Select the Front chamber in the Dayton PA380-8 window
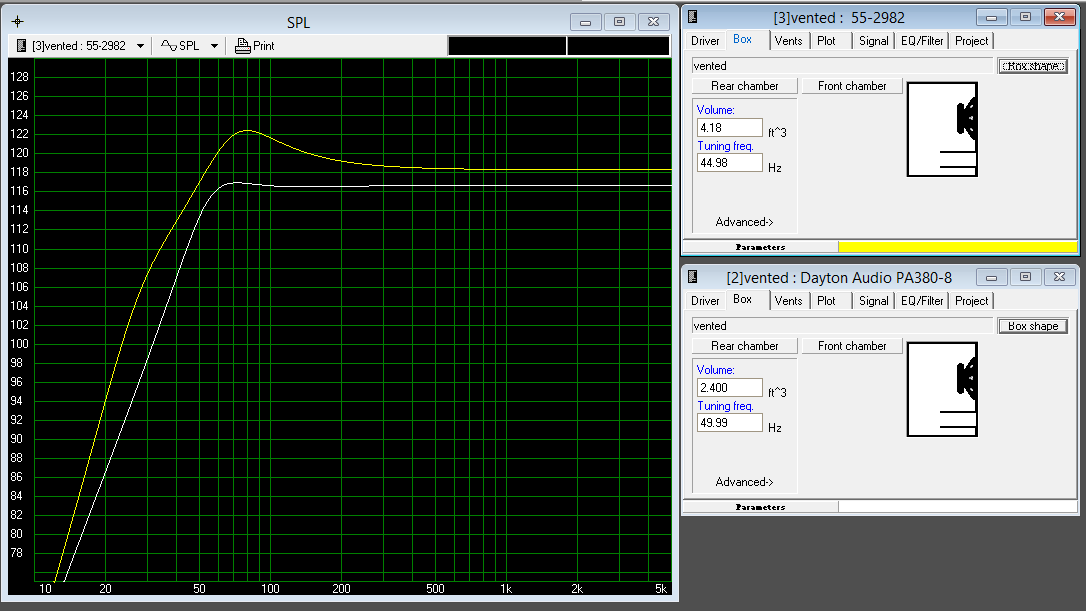The image size is (1086, 611). [x=851, y=346]
